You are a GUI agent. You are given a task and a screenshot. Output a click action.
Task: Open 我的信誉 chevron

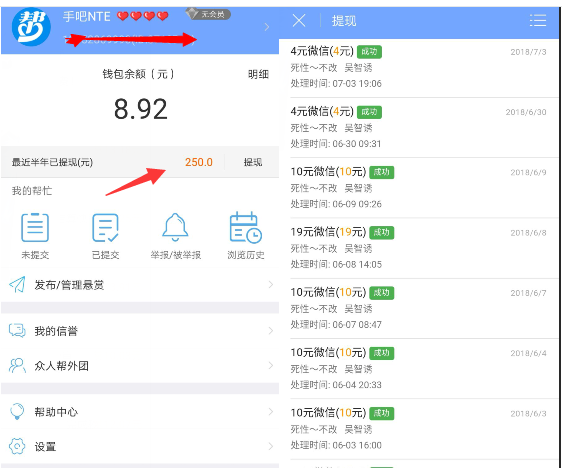click(271, 330)
